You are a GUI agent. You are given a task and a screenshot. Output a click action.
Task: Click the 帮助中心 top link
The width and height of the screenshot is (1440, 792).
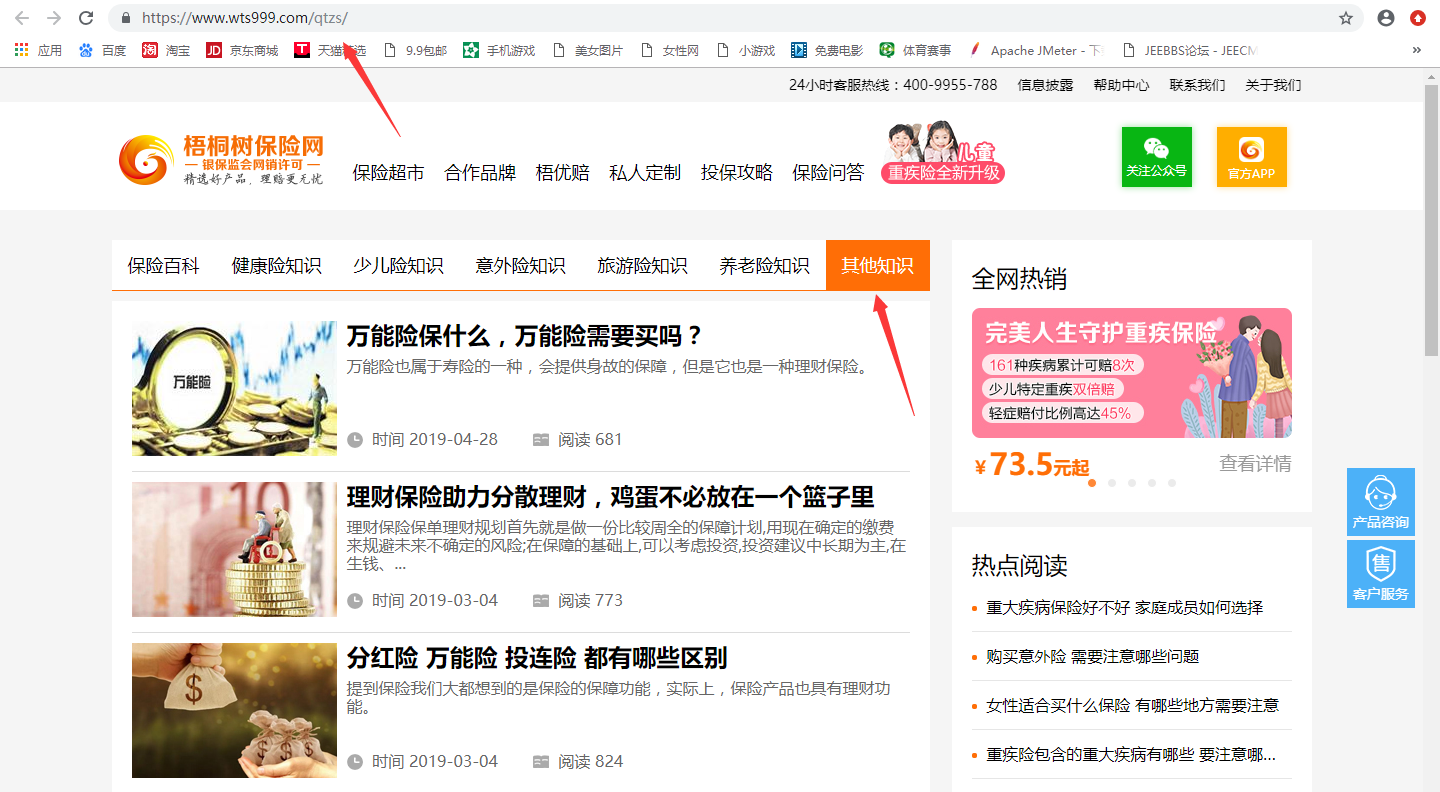pyautogui.click(x=1121, y=85)
